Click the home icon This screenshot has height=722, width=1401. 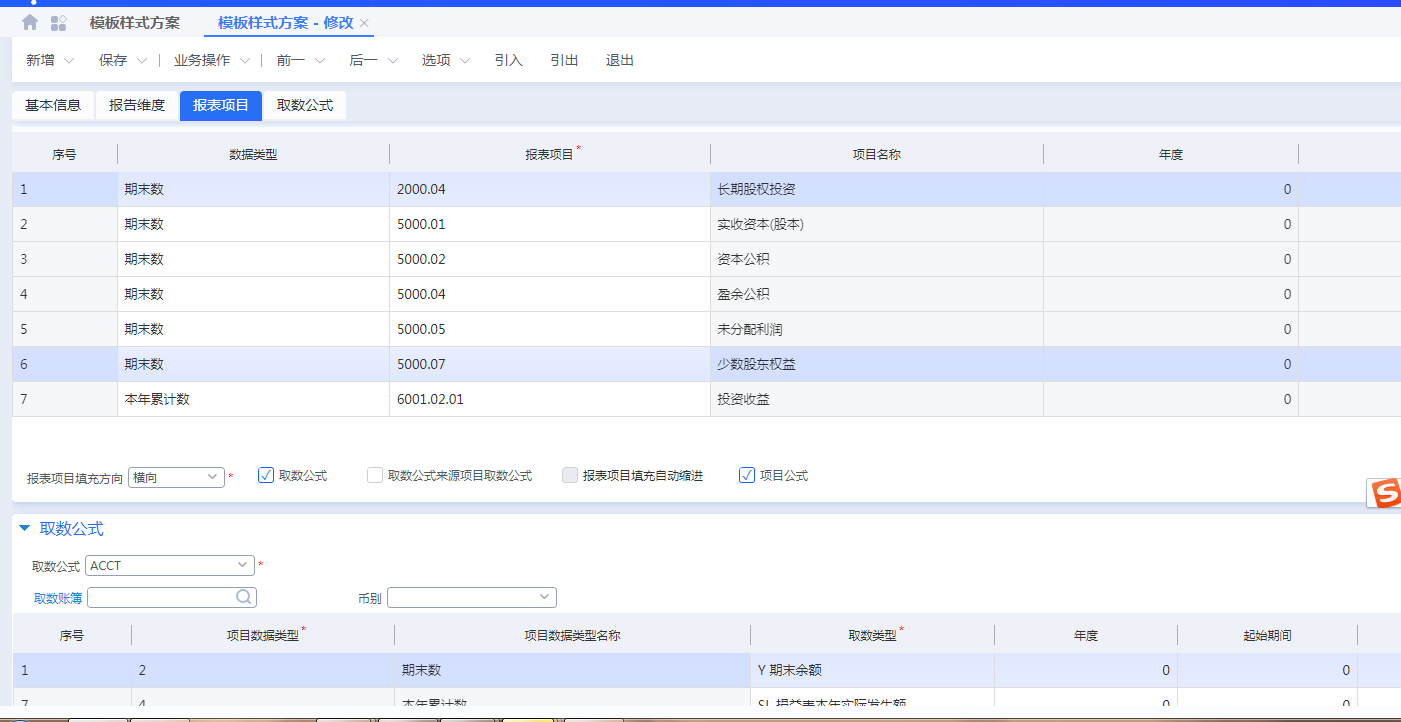[x=30, y=22]
